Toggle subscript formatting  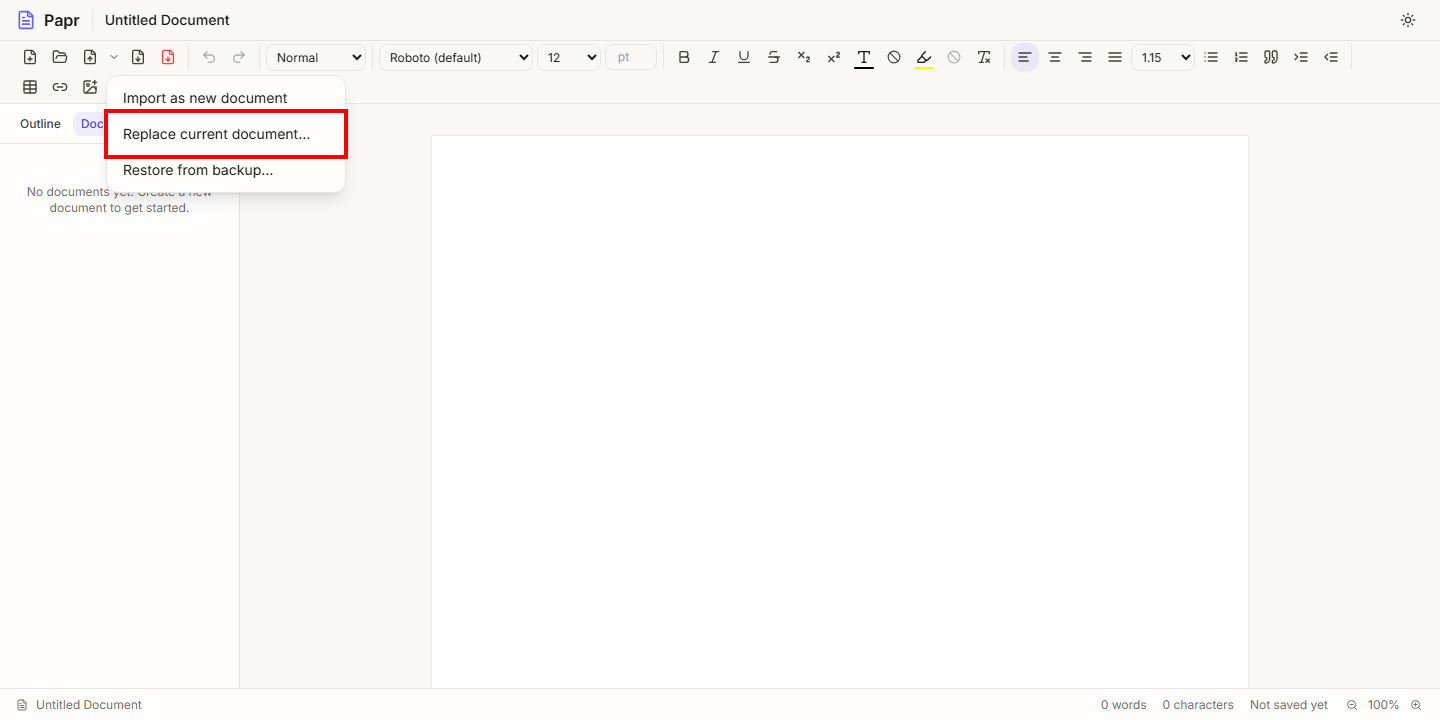(x=804, y=57)
